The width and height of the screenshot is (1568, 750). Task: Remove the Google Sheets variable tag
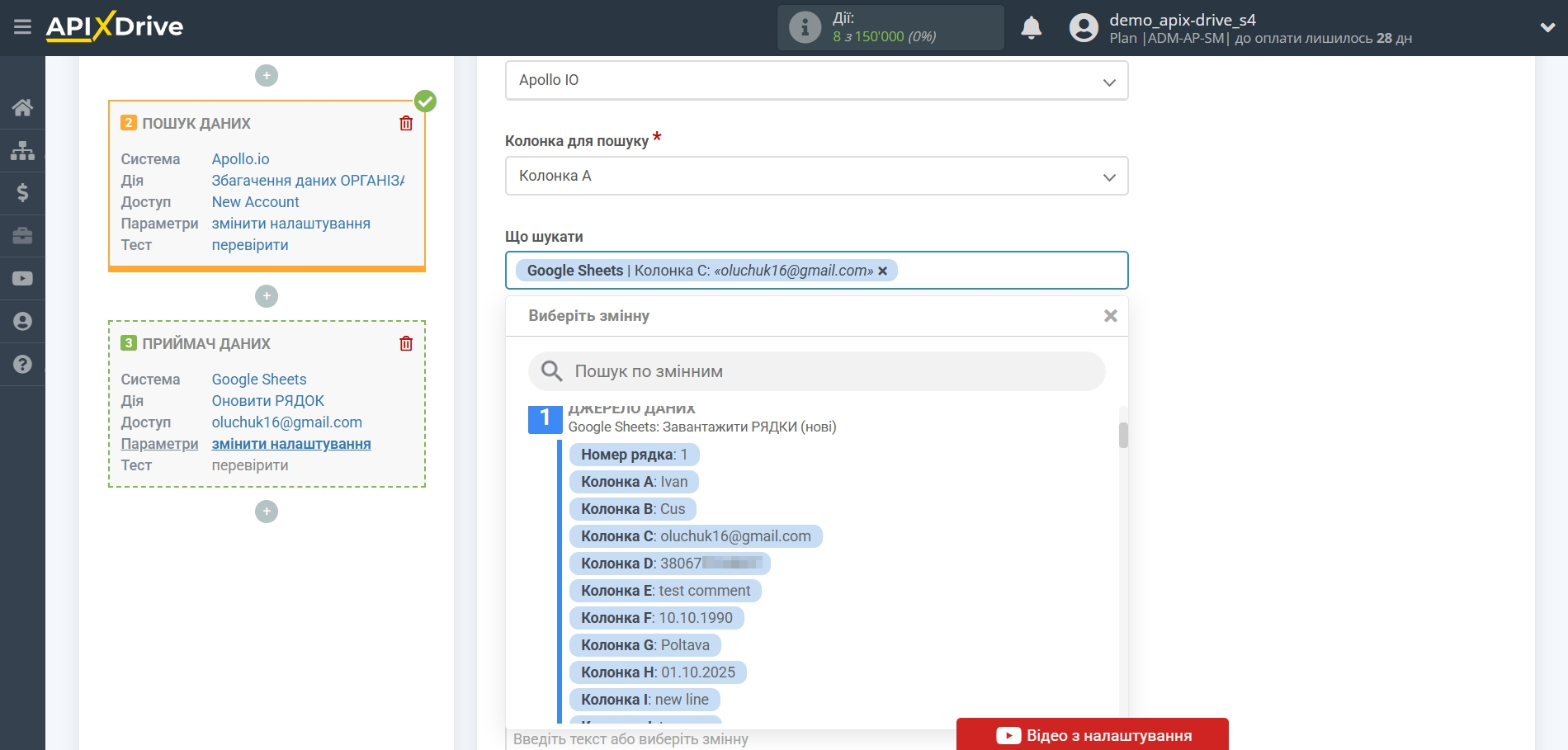tap(882, 271)
